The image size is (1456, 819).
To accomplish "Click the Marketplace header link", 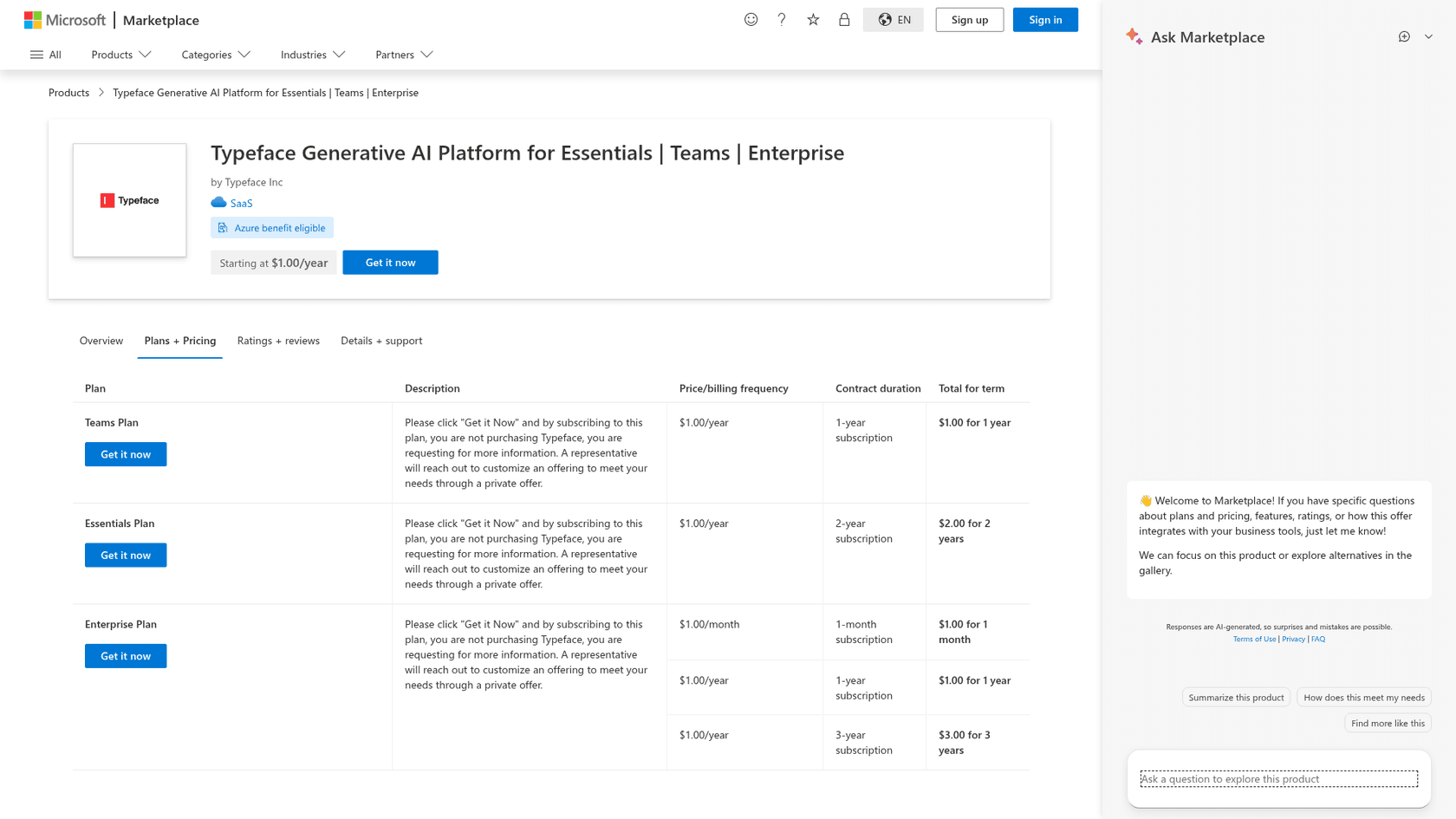I will point(161,20).
